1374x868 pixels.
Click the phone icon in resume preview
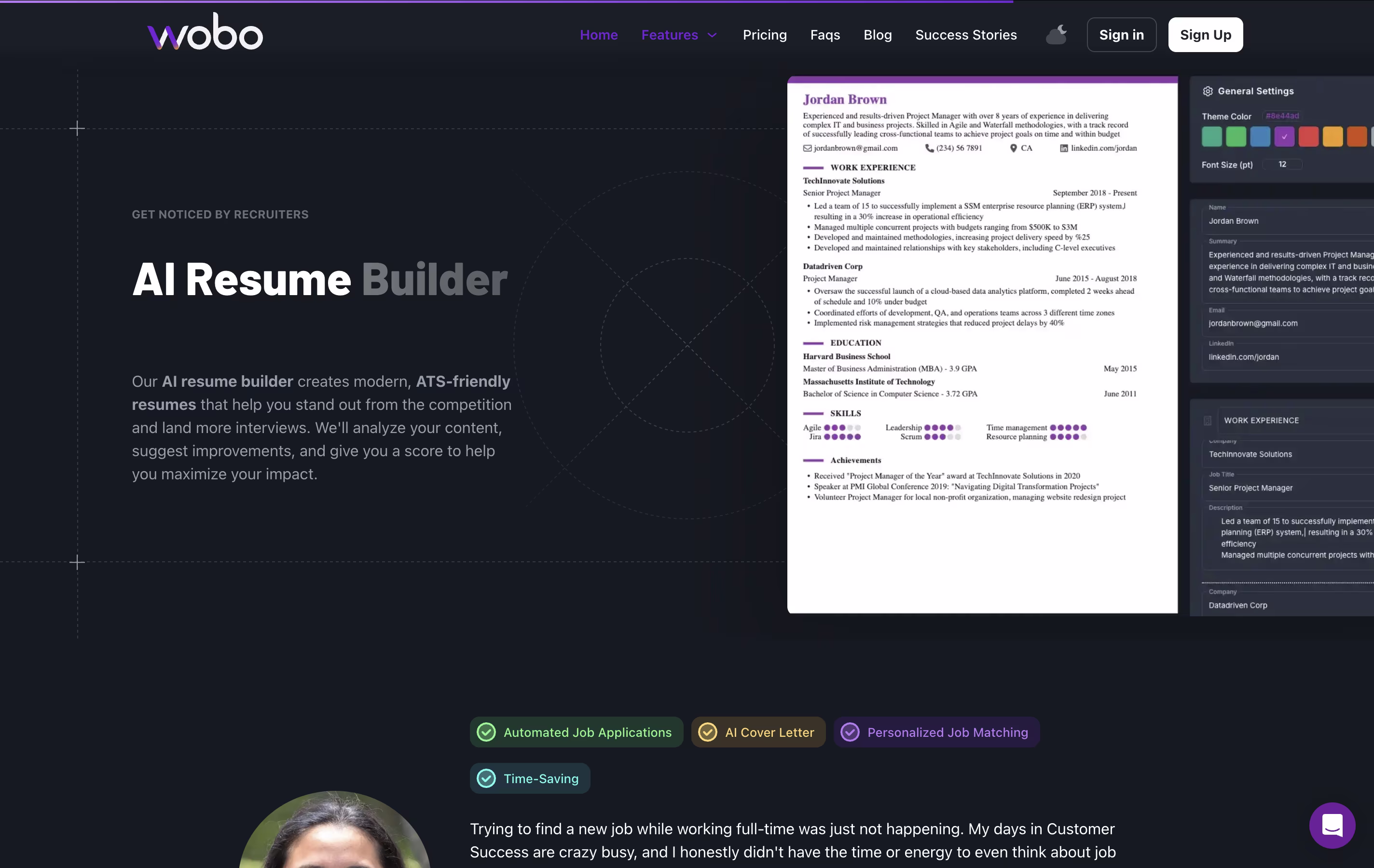point(929,148)
